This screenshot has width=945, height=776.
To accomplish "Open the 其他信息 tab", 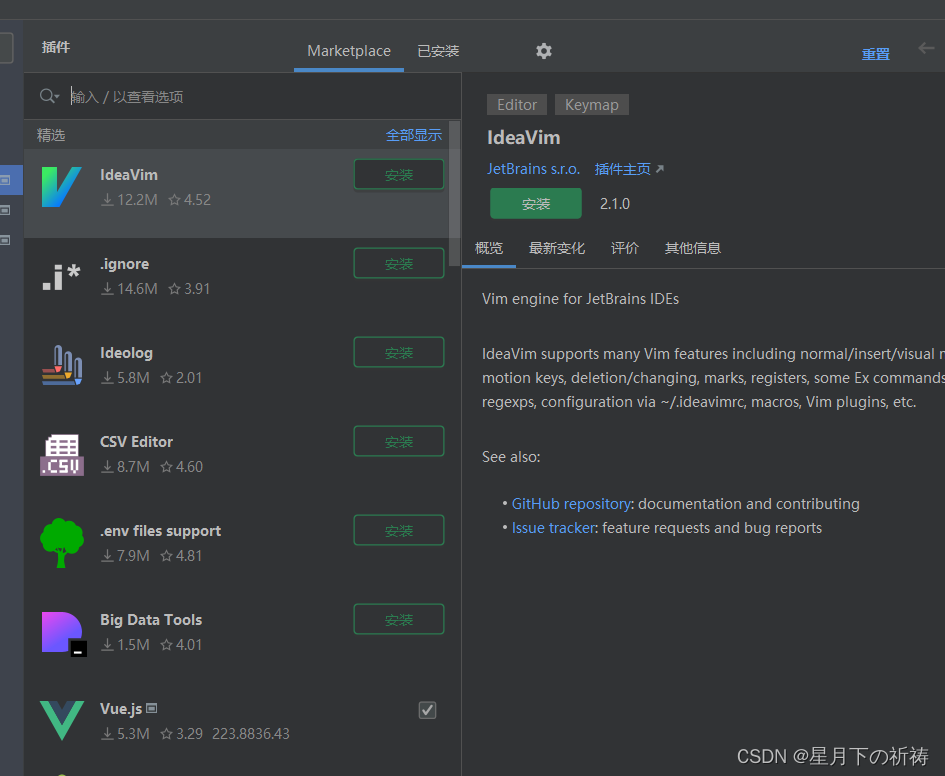I will 692,248.
